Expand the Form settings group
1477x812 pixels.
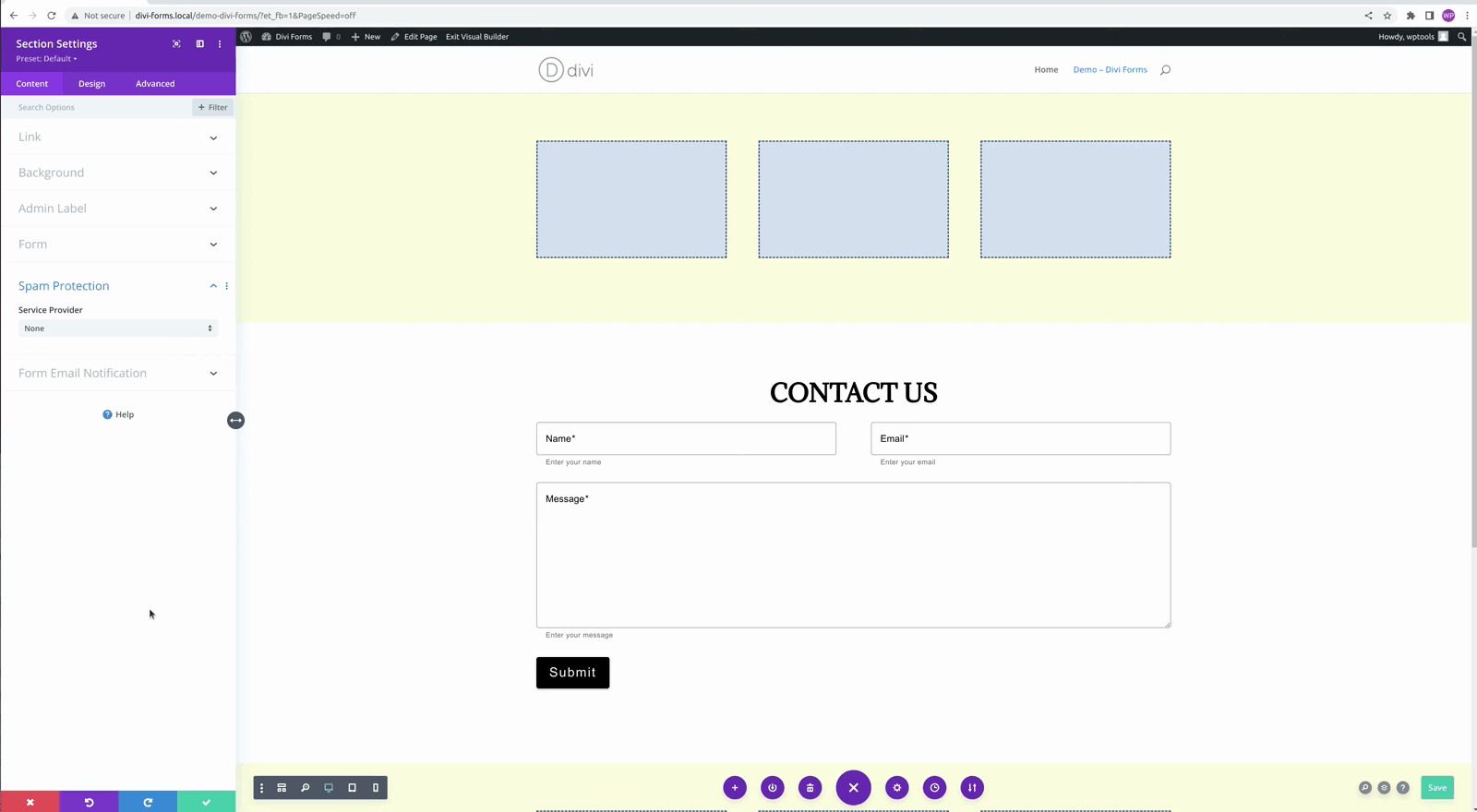pos(118,245)
